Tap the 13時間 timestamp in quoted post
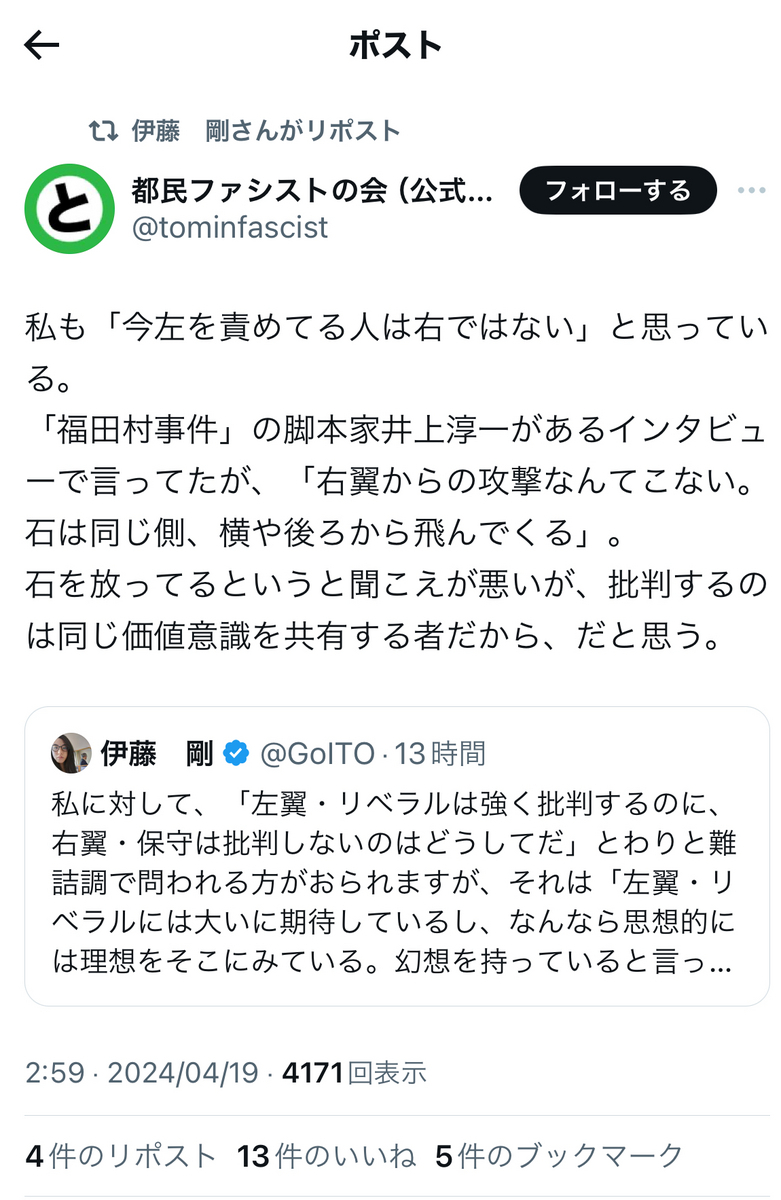This screenshot has width=781, height=1200. [x=440, y=753]
